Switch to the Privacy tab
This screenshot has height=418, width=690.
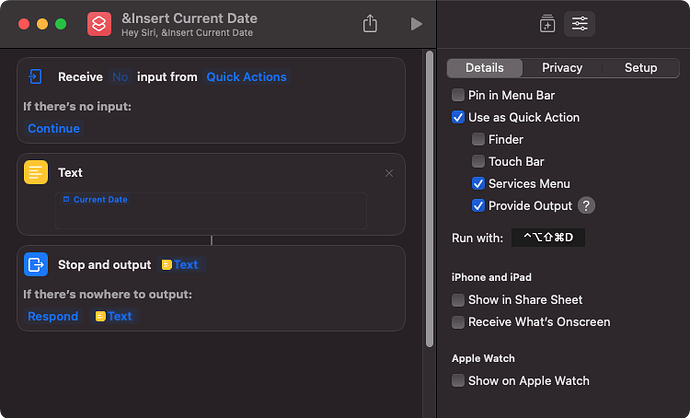point(562,68)
